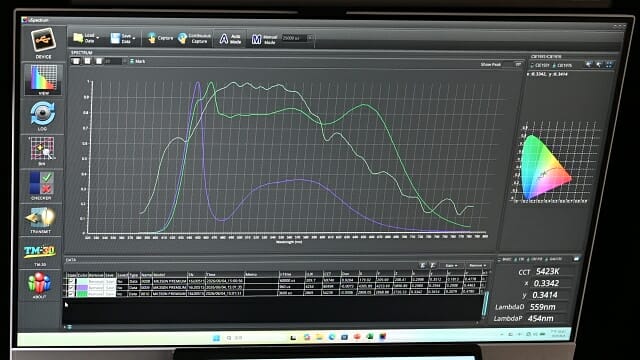640x360 pixels.
Task: Open the TRANSMIT lamp tool
Action: [40, 220]
